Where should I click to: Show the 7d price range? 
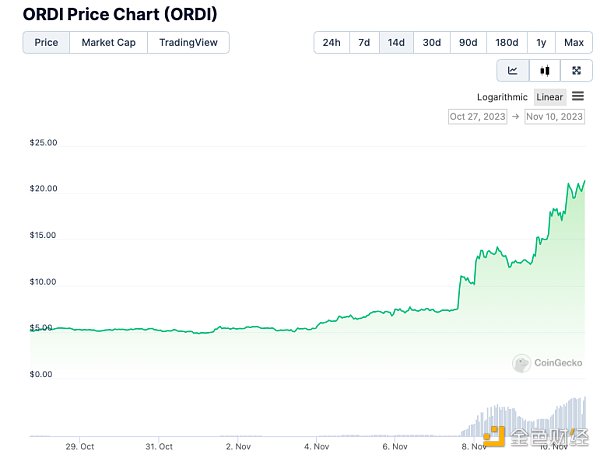[x=364, y=42]
